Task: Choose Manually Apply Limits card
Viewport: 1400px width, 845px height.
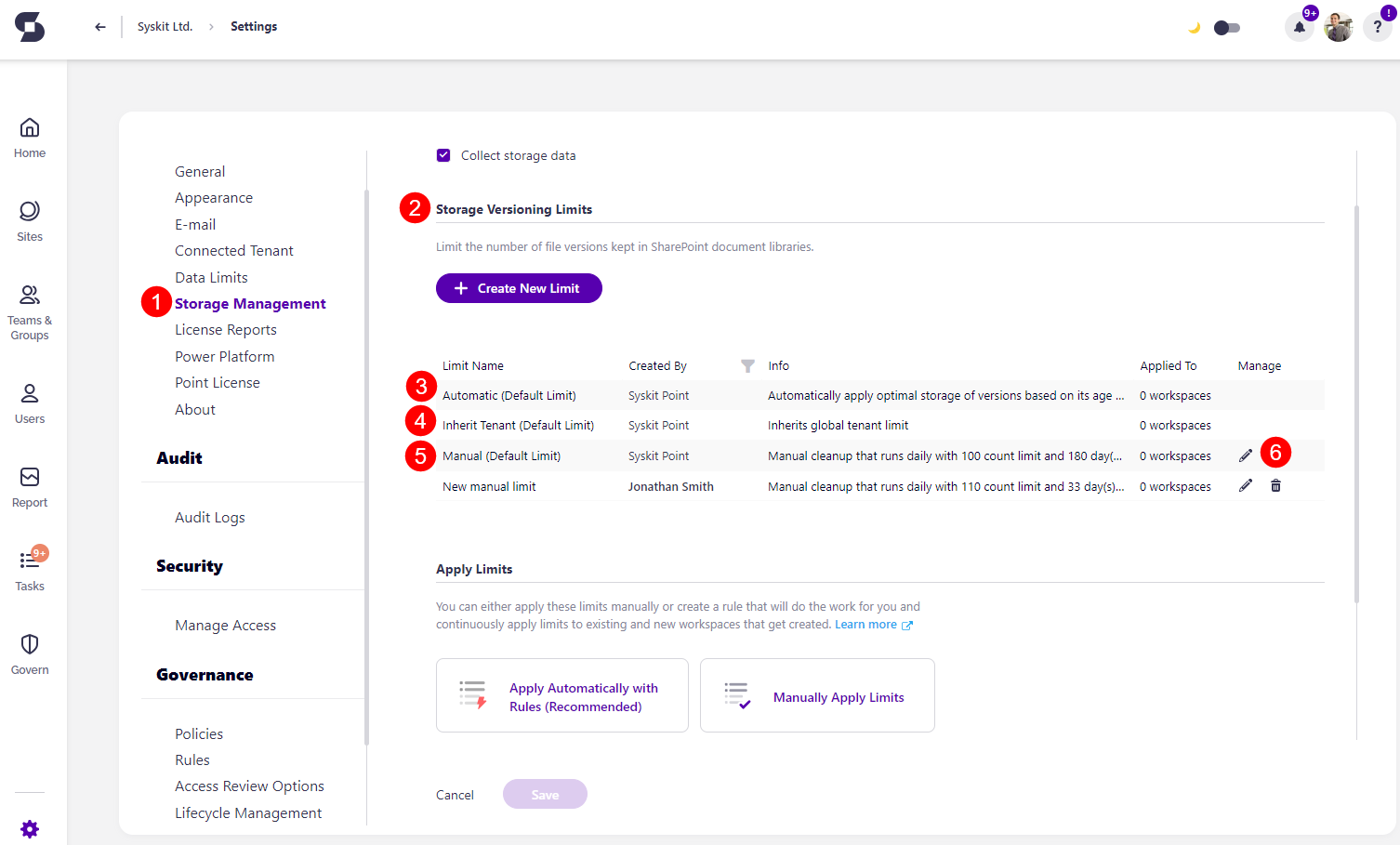Action: tap(817, 696)
